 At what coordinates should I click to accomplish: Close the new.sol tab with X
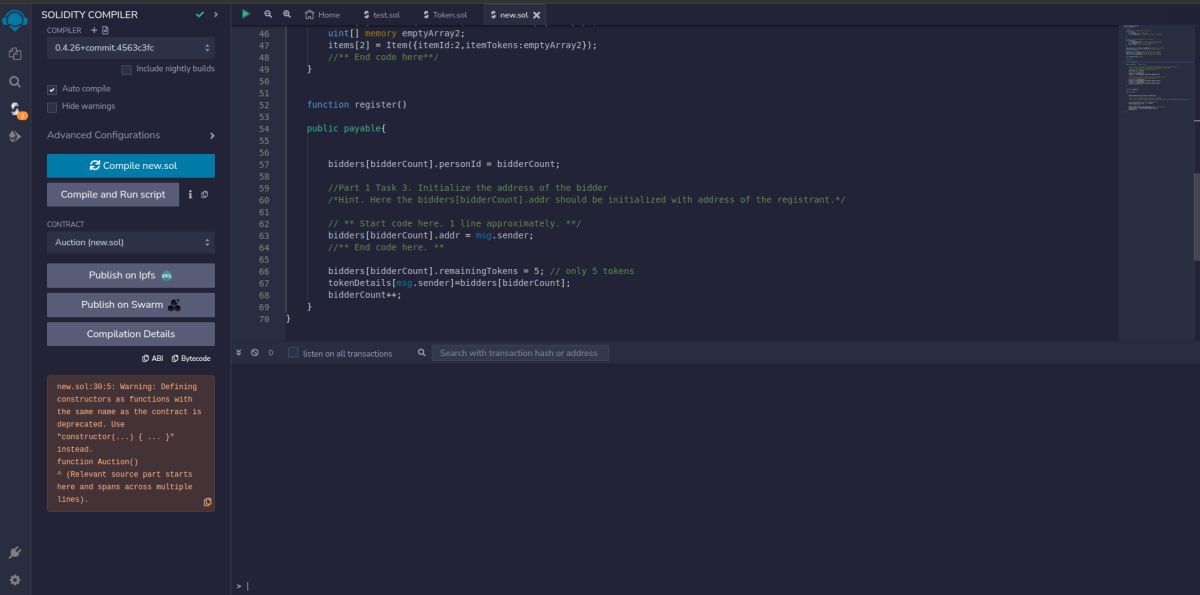click(537, 15)
